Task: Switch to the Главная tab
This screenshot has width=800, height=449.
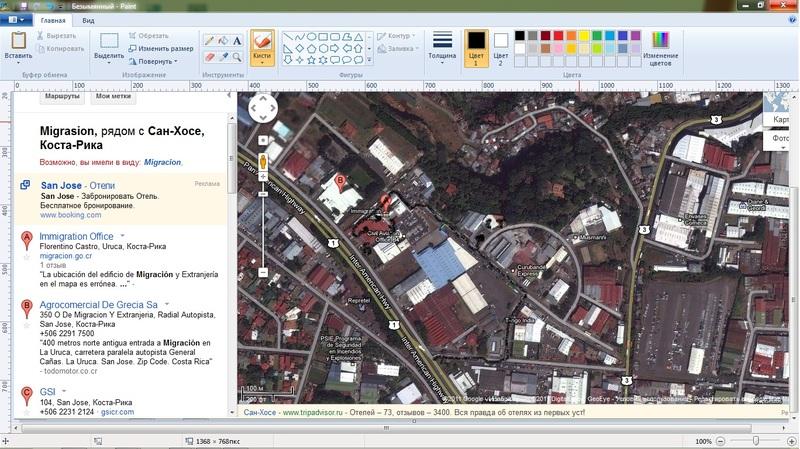Action: click(x=53, y=20)
